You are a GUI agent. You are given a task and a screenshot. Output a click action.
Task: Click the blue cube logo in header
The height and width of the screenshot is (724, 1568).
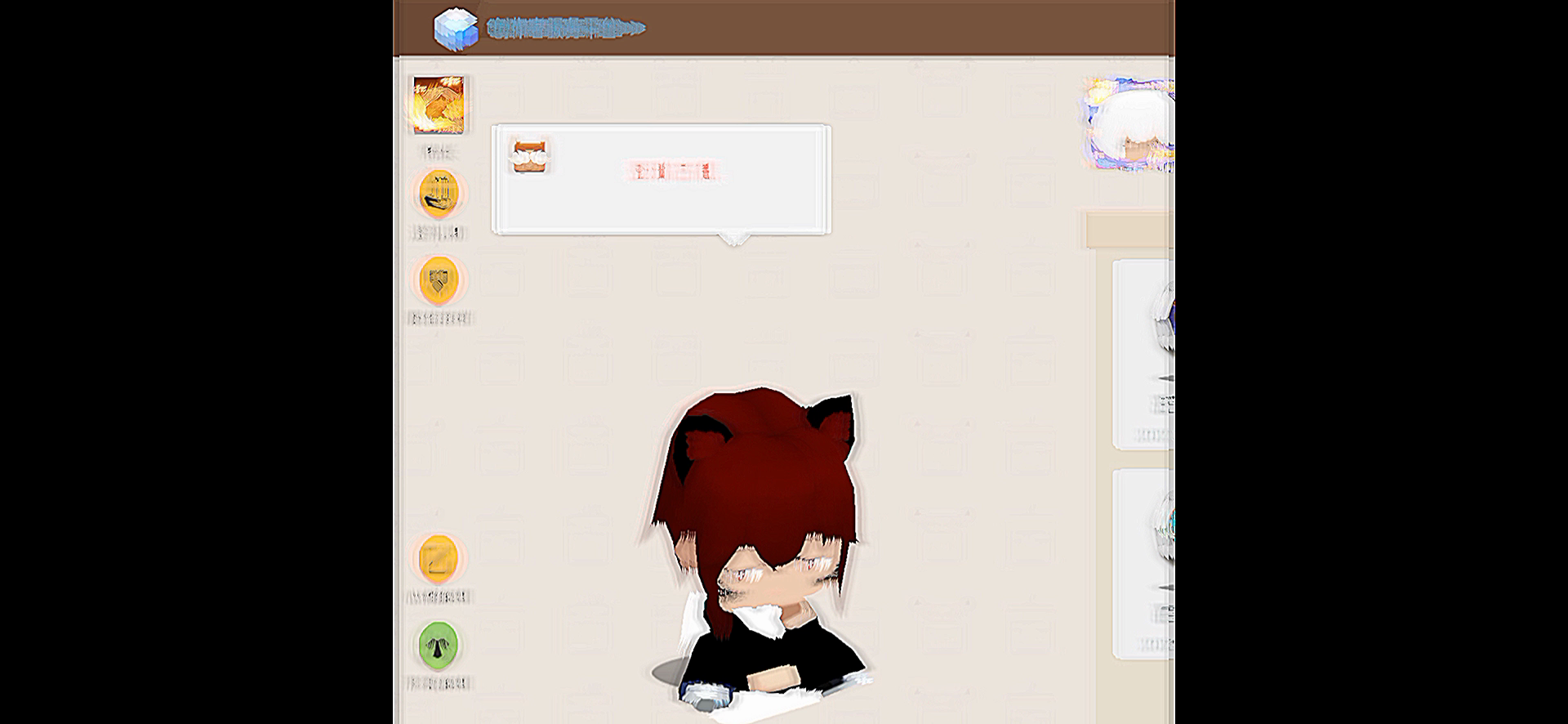(x=455, y=29)
